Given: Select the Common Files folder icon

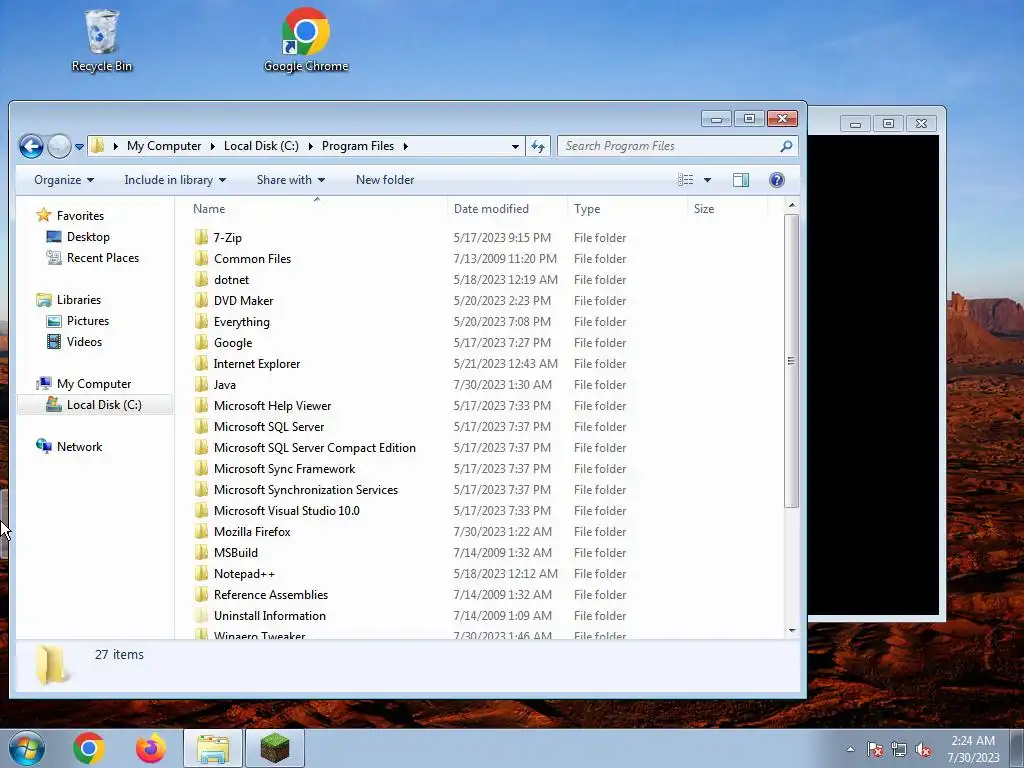Looking at the screenshot, I should click(201, 258).
